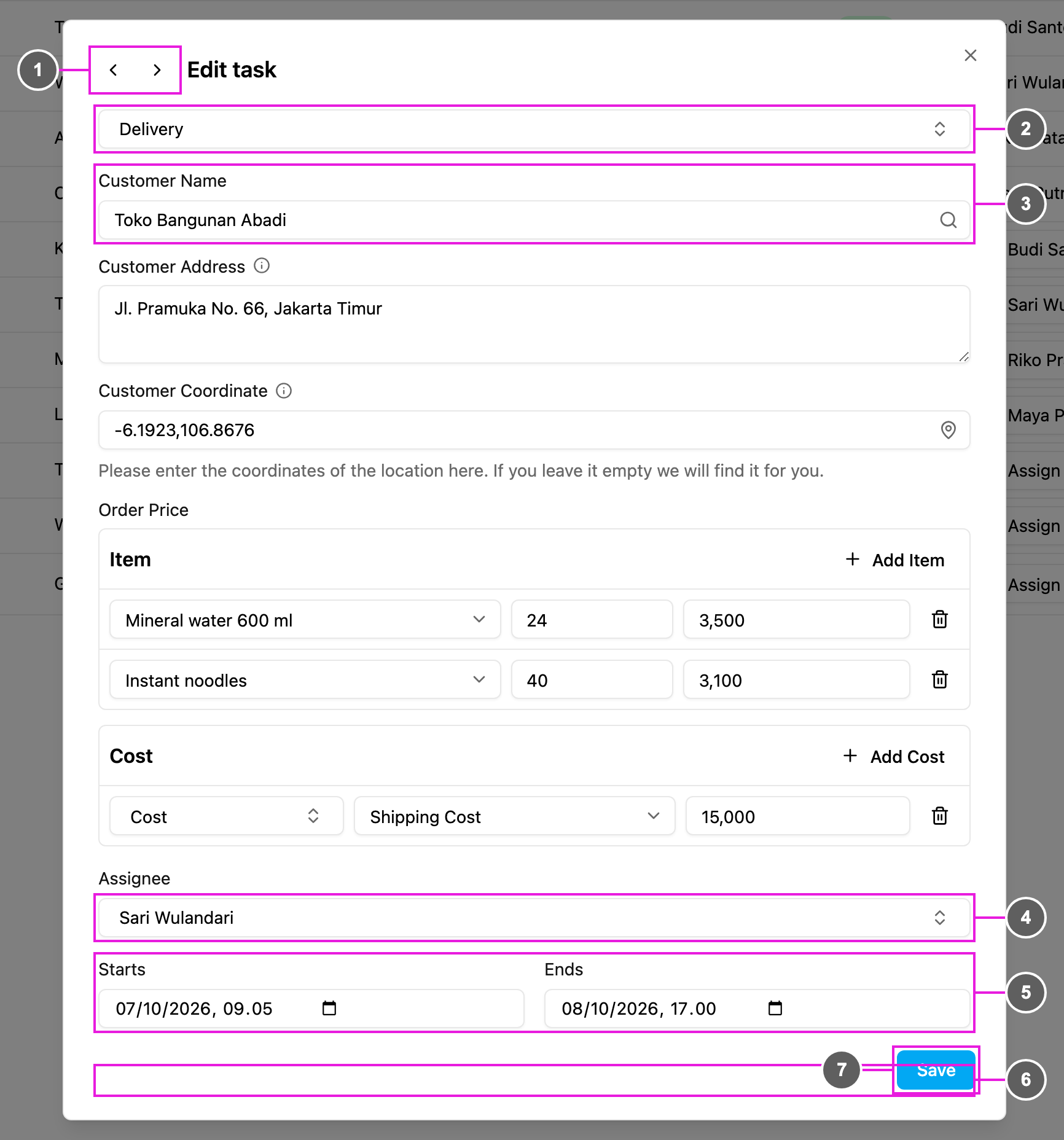
Task: Click the plus icon next to Add Cost
Action: click(850, 755)
